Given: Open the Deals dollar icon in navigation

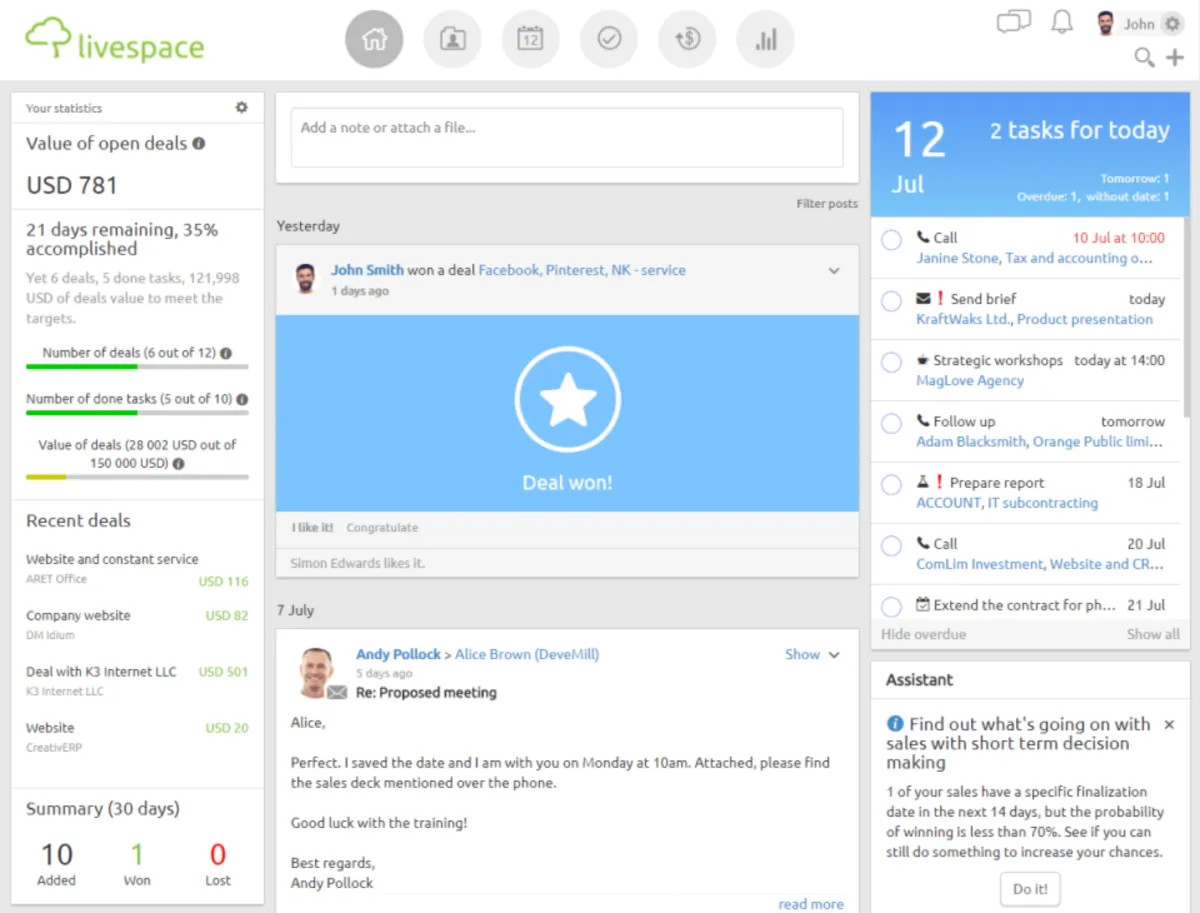Looking at the screenshot, I should [x=687, y=40].
